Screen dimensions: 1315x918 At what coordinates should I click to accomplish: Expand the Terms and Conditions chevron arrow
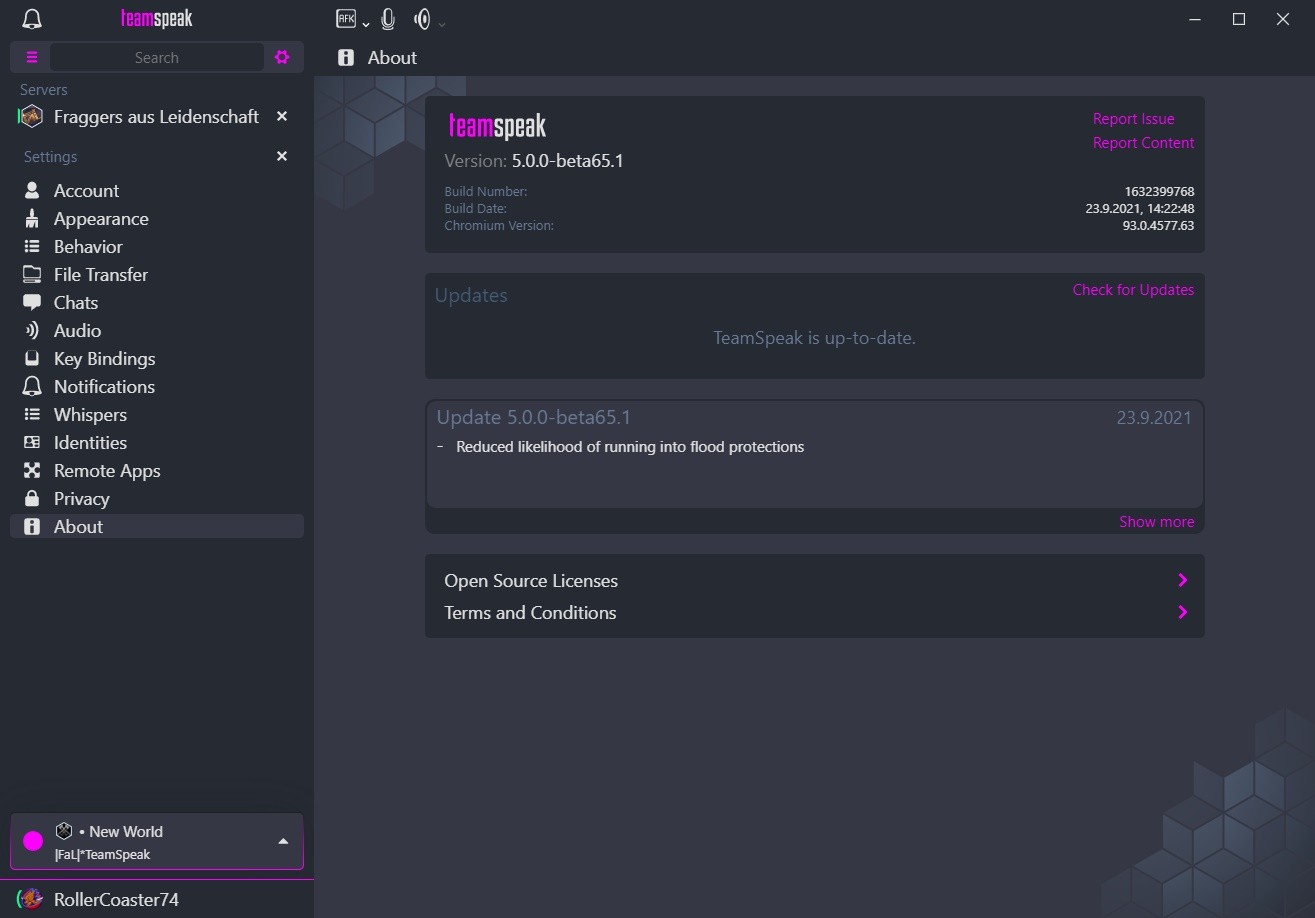(x=1183, y=613)
